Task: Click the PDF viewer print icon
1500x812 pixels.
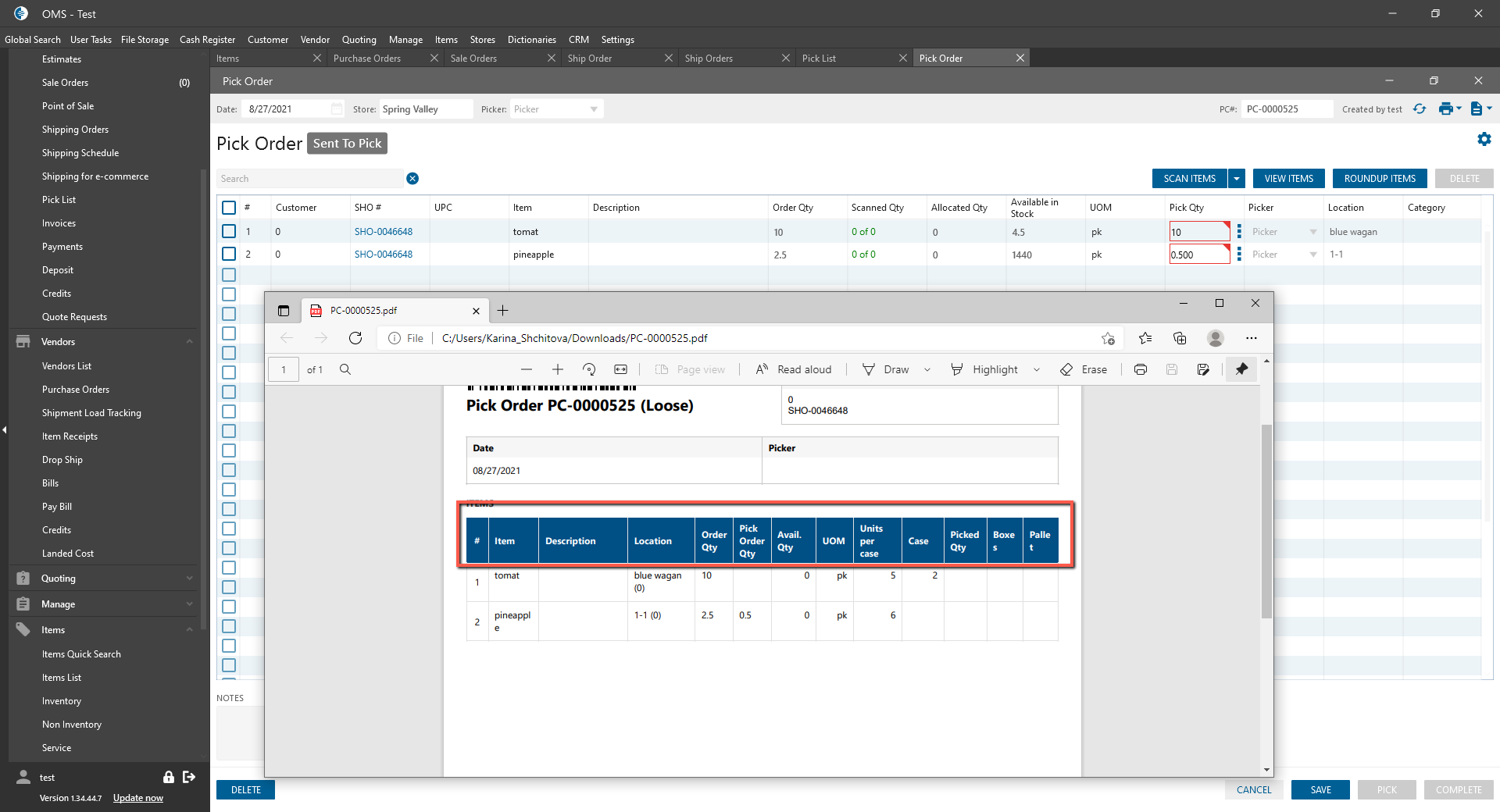Action: [x=1140, y=369]
